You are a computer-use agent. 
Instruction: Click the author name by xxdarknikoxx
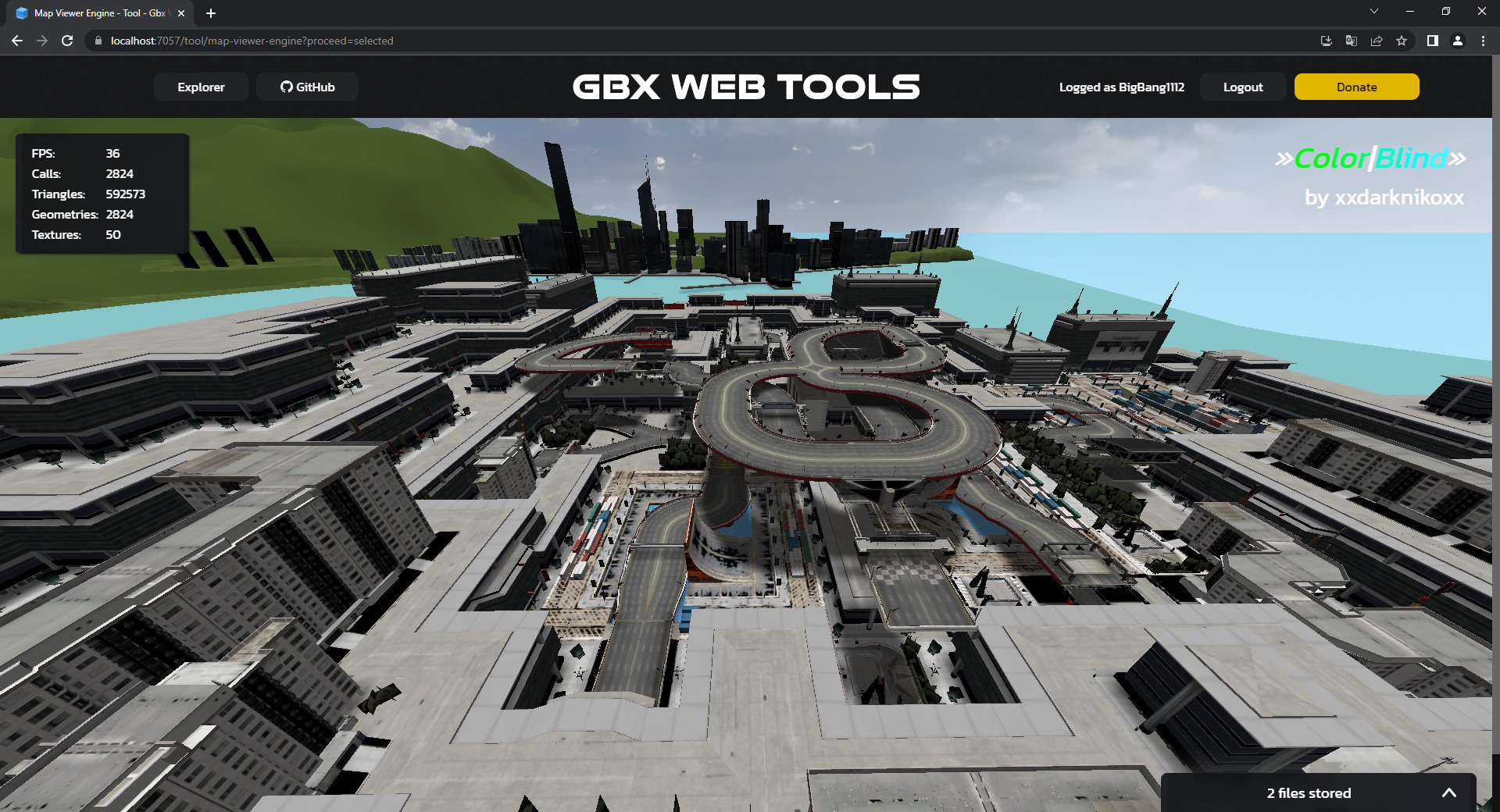coord(1384,198)
